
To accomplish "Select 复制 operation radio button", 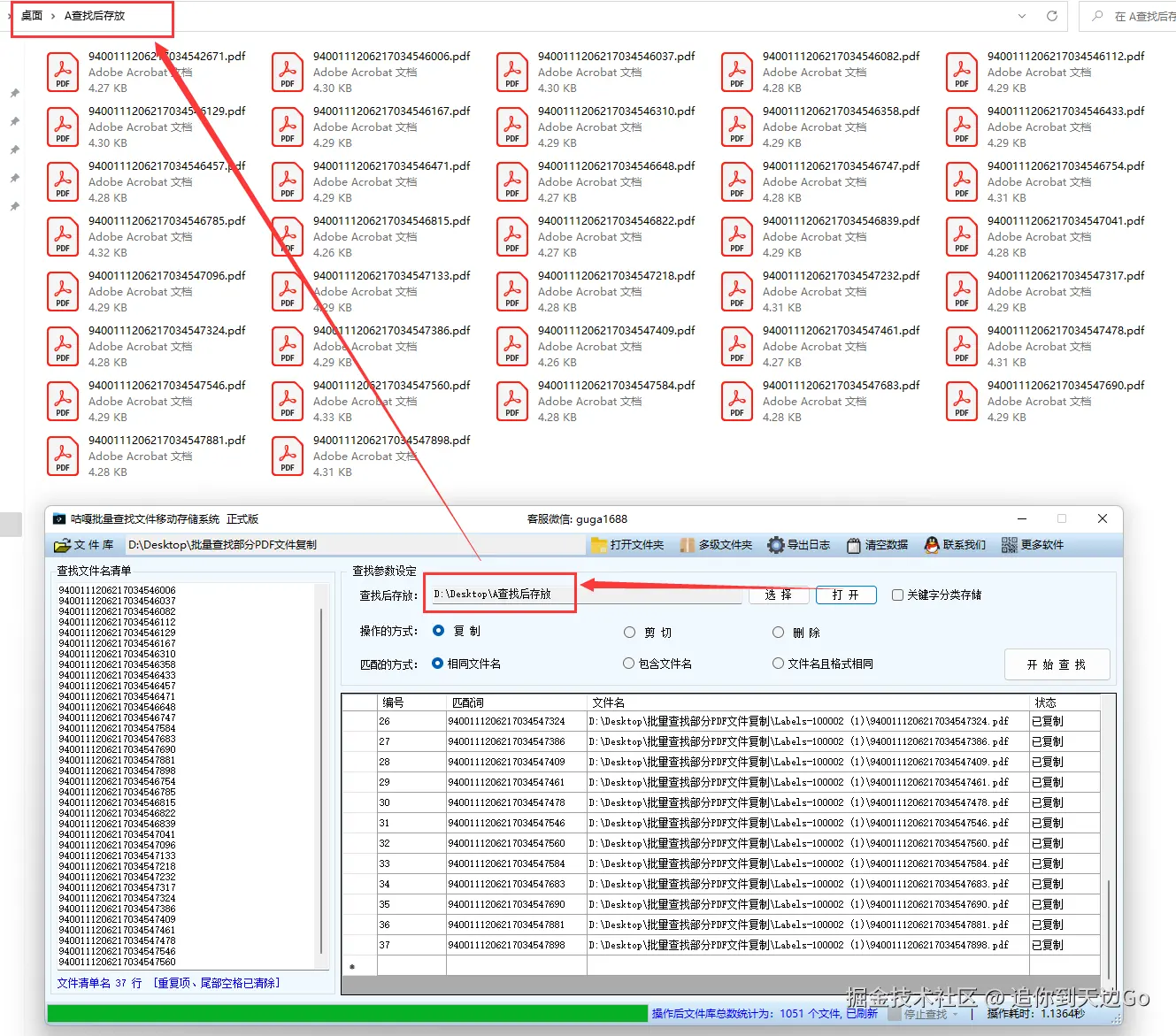I will (438, 631).
